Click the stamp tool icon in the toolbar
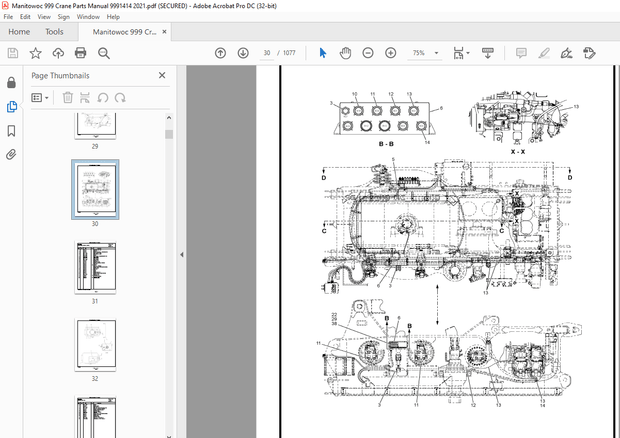This screenshot has width=620, height=438. (589, 53)
